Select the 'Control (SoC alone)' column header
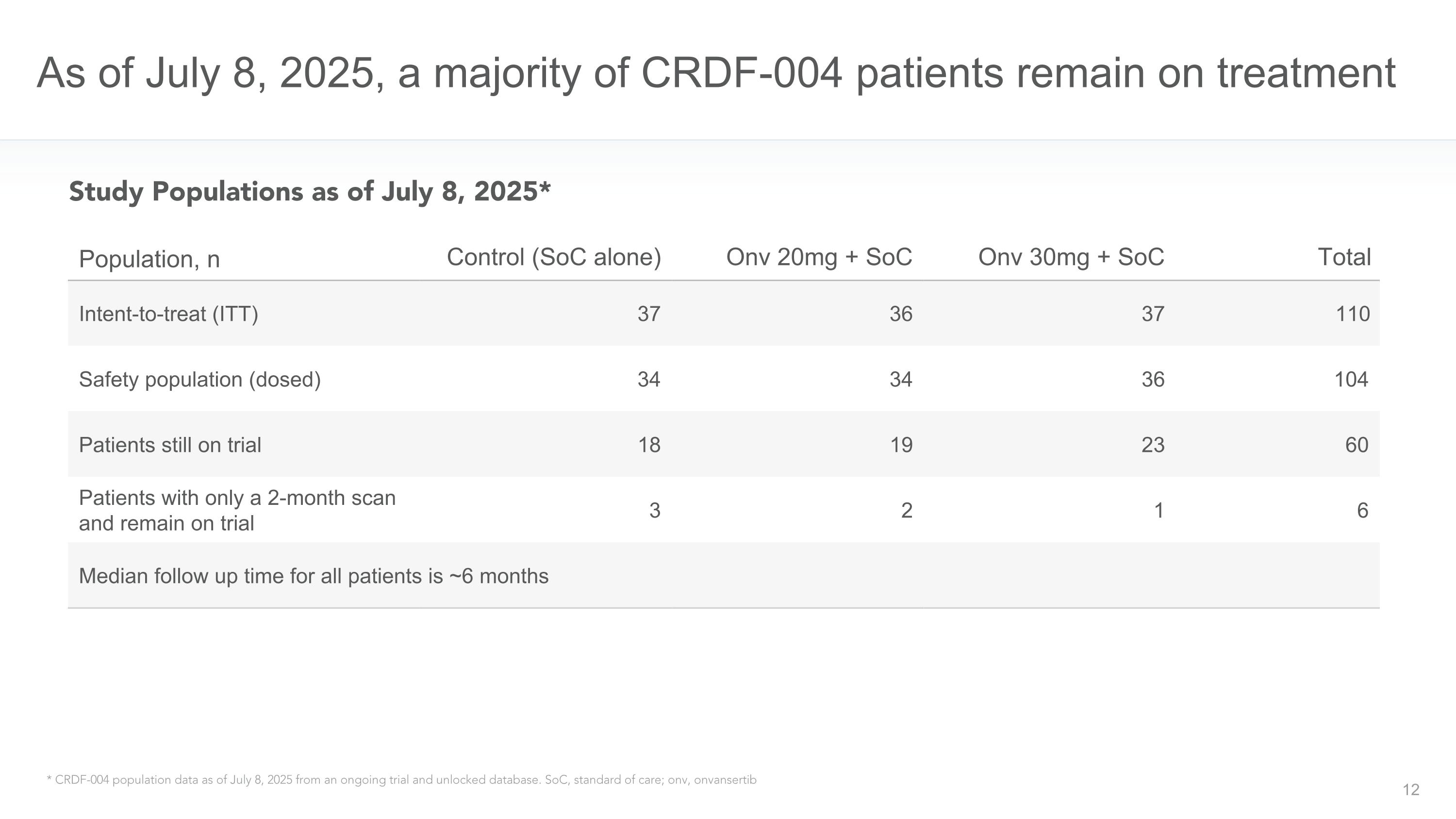The height and width of the screenshot is (819, 1456). [553, 257]
